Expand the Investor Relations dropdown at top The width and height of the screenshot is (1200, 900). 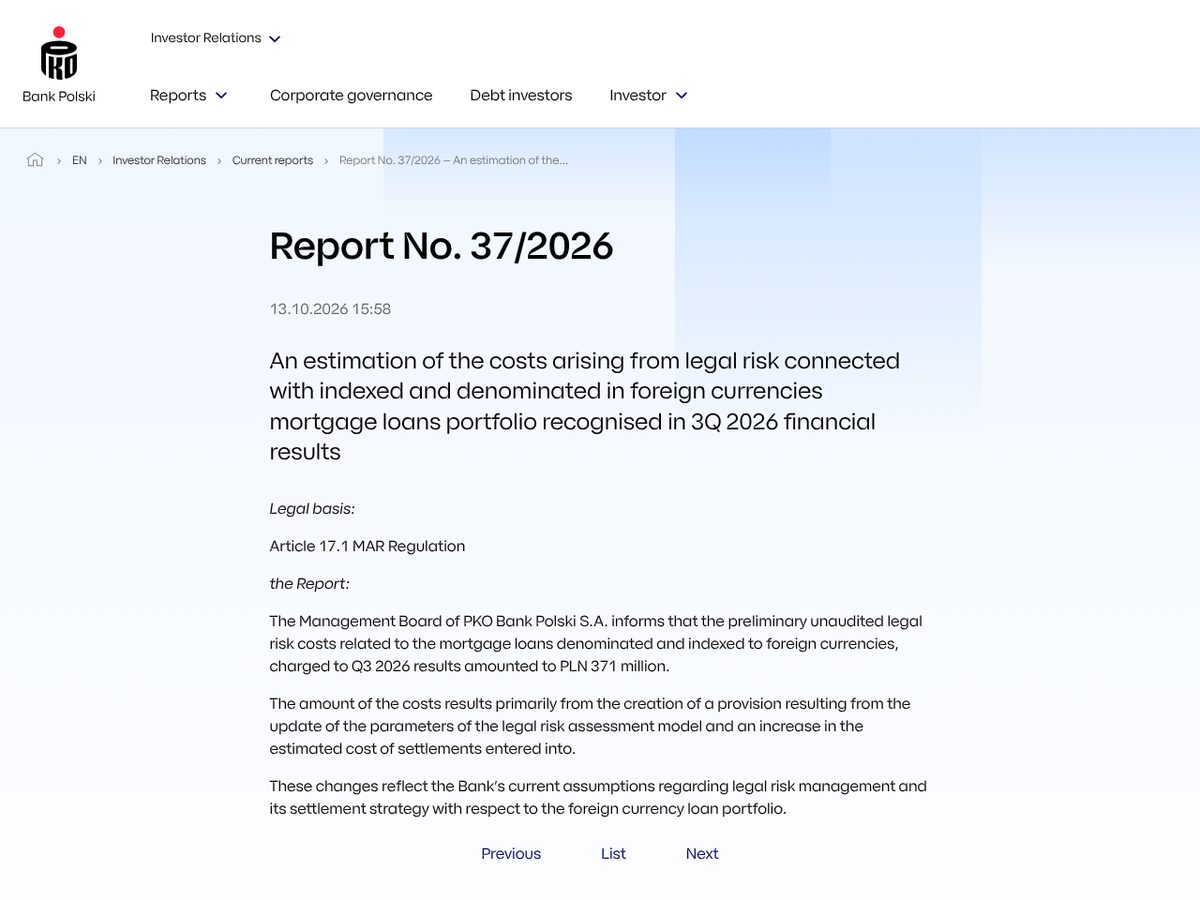(x=216, y=38)
